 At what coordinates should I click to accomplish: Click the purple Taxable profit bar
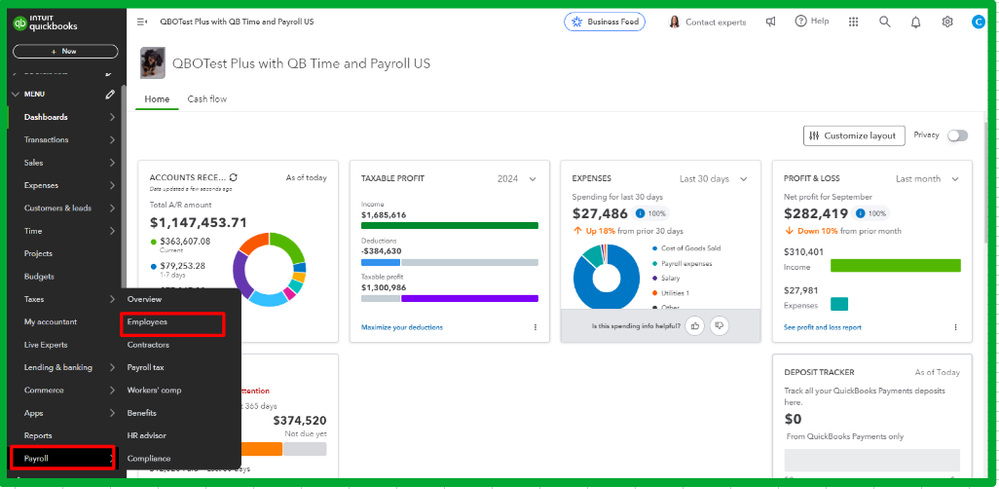click(470, 298)
